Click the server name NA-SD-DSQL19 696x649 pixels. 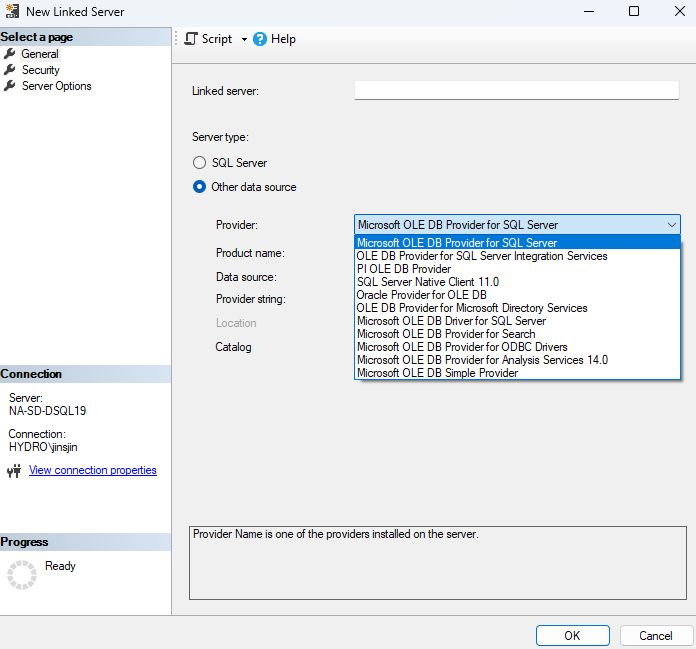pyautogui.click(x=47, y=411)
